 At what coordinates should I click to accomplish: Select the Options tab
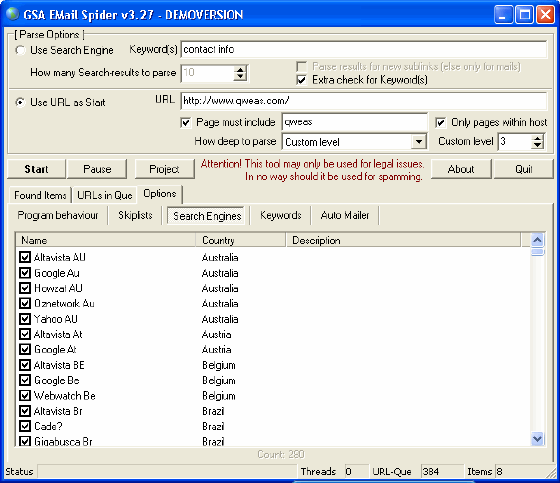(x=160, y=194)
